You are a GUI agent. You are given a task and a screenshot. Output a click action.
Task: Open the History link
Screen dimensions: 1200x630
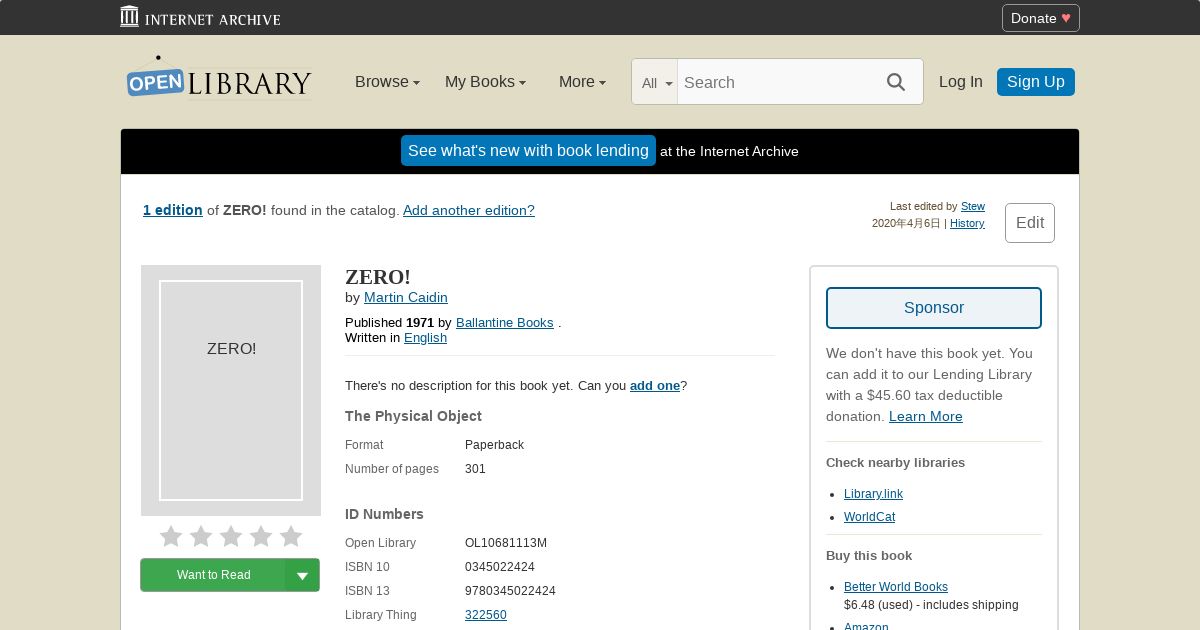(x=967, y=223)
